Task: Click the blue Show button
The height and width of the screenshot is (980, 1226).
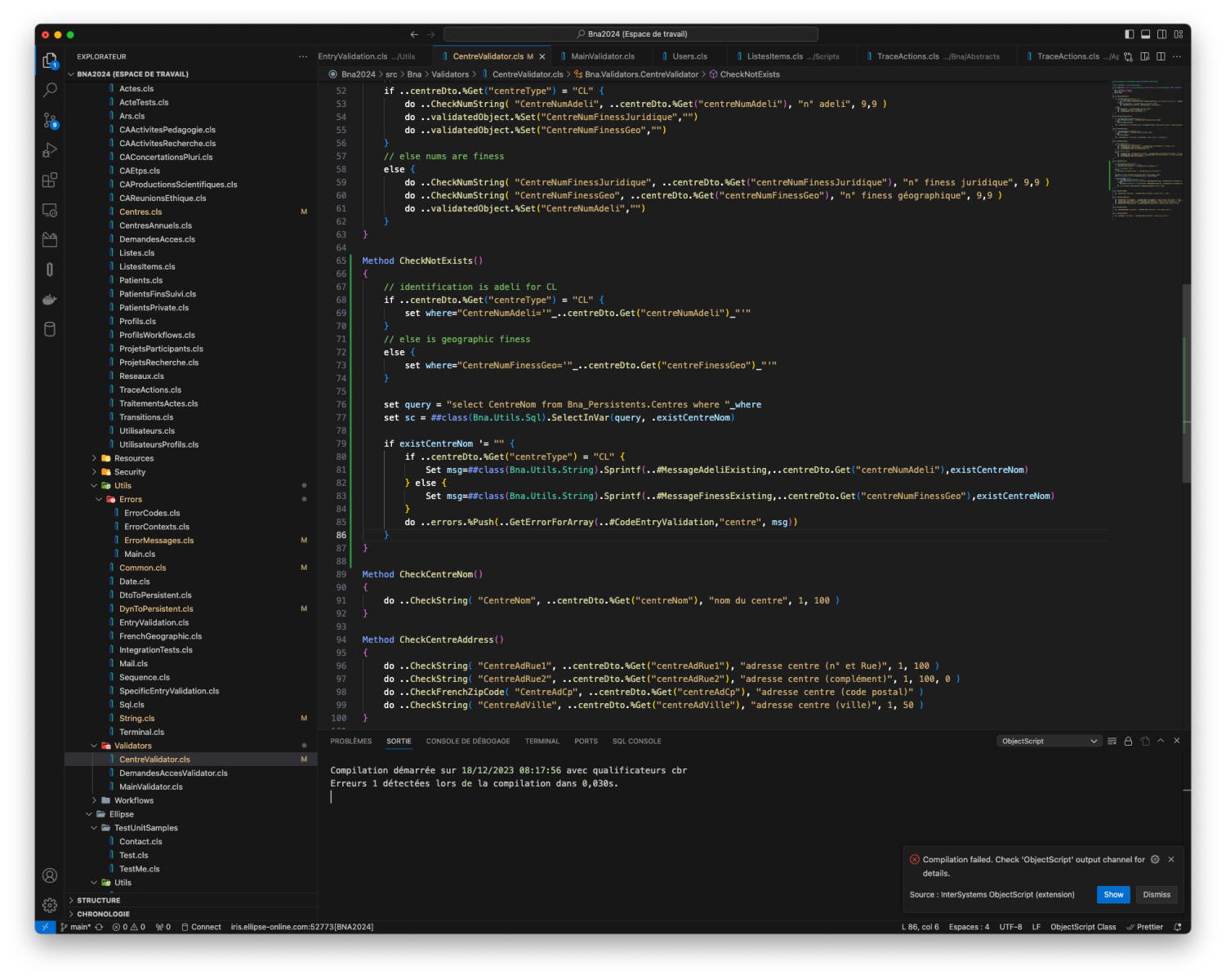Action: (1113, 895)
